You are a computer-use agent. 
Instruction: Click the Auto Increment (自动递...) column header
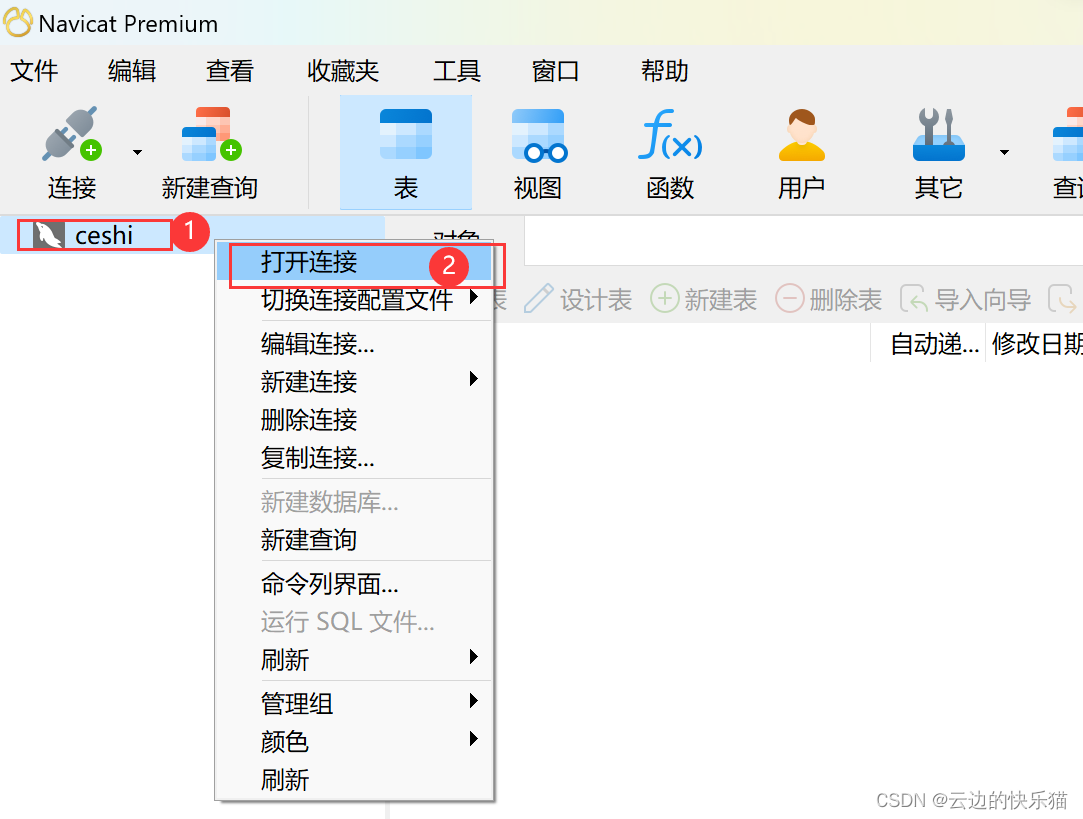[927, 343]
